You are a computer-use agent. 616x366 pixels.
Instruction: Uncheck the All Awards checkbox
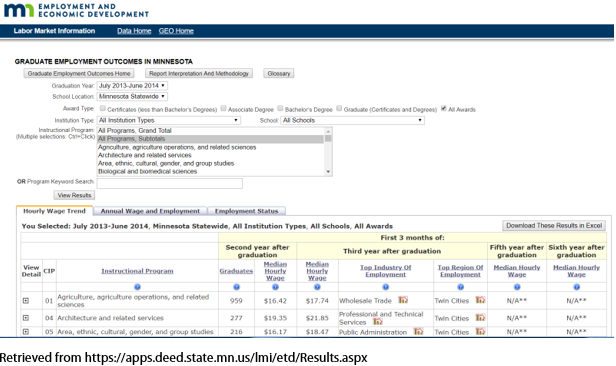[x=444, y=108]
